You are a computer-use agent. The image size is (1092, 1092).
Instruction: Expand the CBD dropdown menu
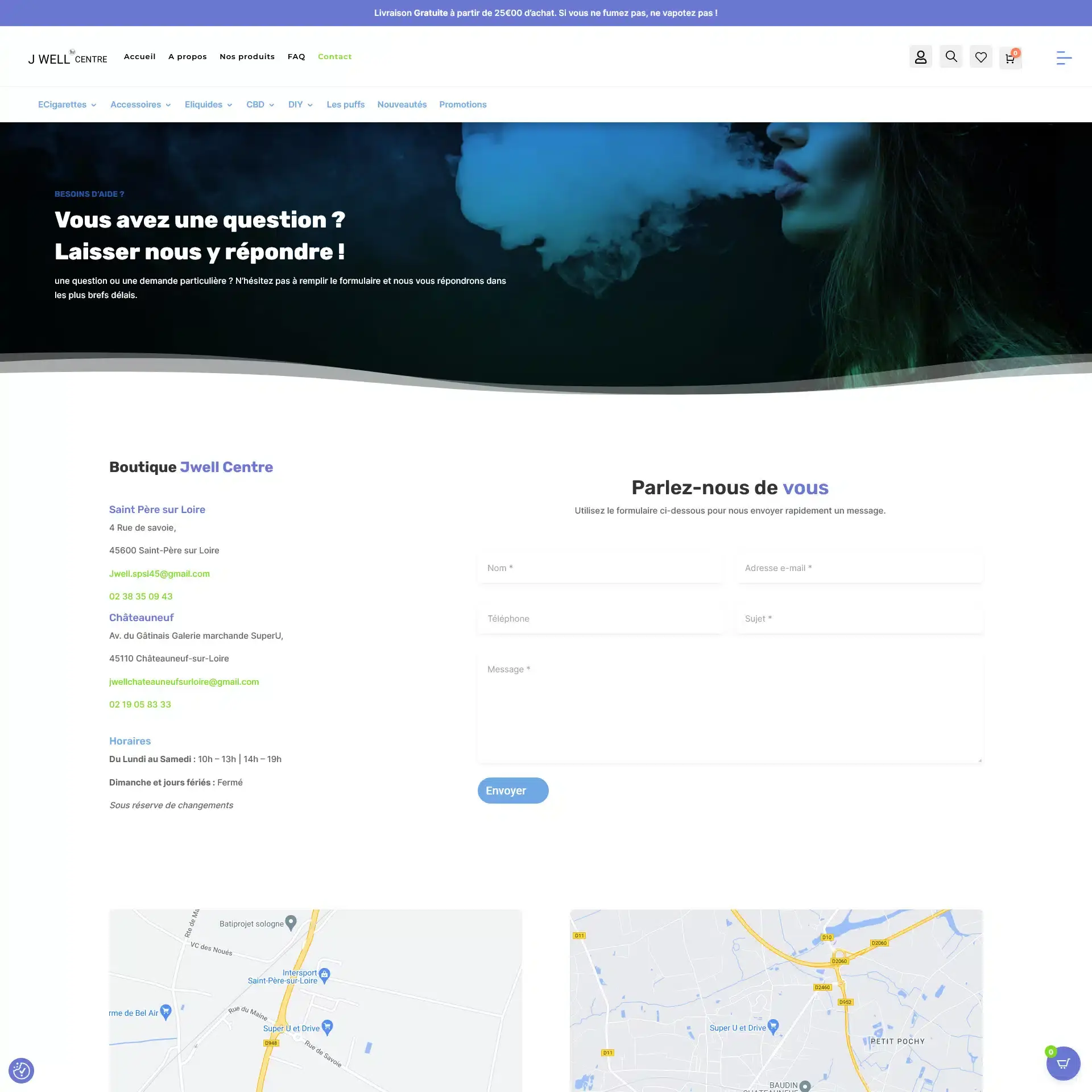pyautogui.click(x=260, y=105)
